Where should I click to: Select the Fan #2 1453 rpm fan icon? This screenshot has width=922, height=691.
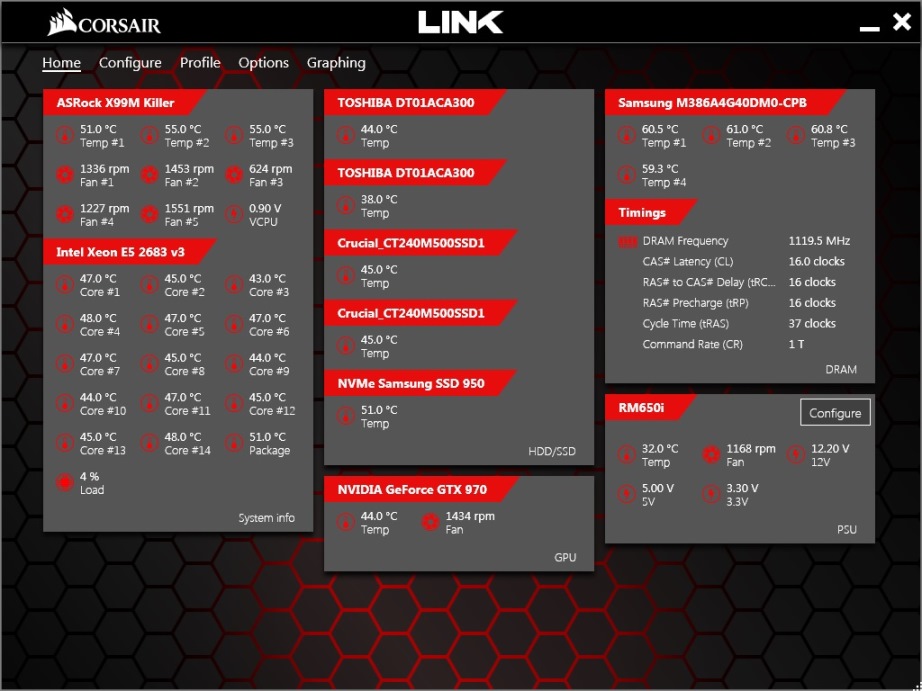pos(149,175)
